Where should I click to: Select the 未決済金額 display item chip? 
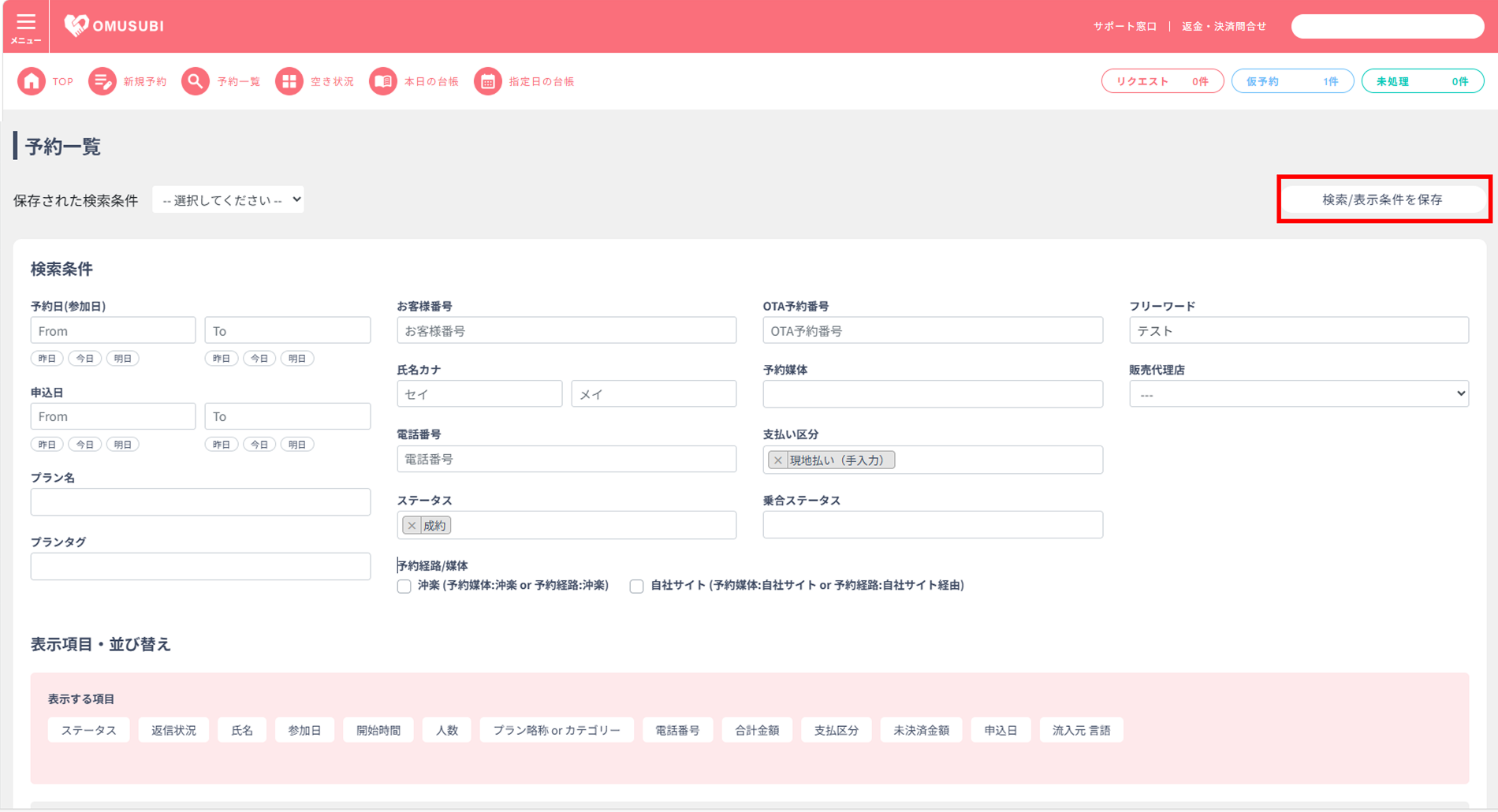coord(921,730)
